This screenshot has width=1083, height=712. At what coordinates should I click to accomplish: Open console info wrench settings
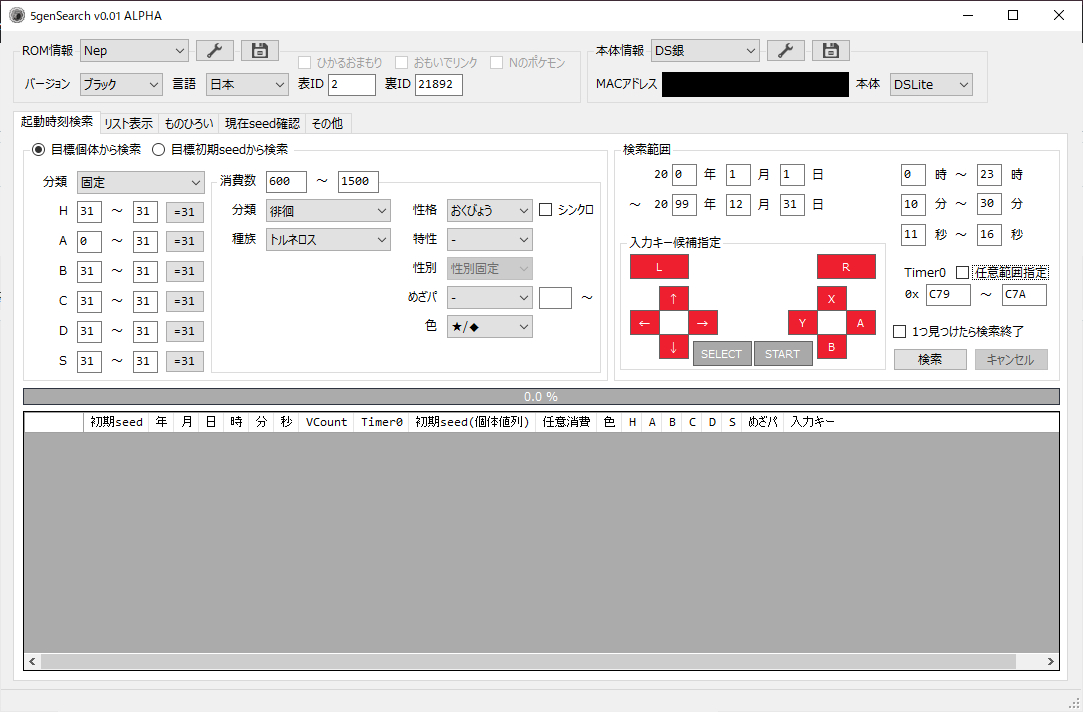(x=785, y=50)
